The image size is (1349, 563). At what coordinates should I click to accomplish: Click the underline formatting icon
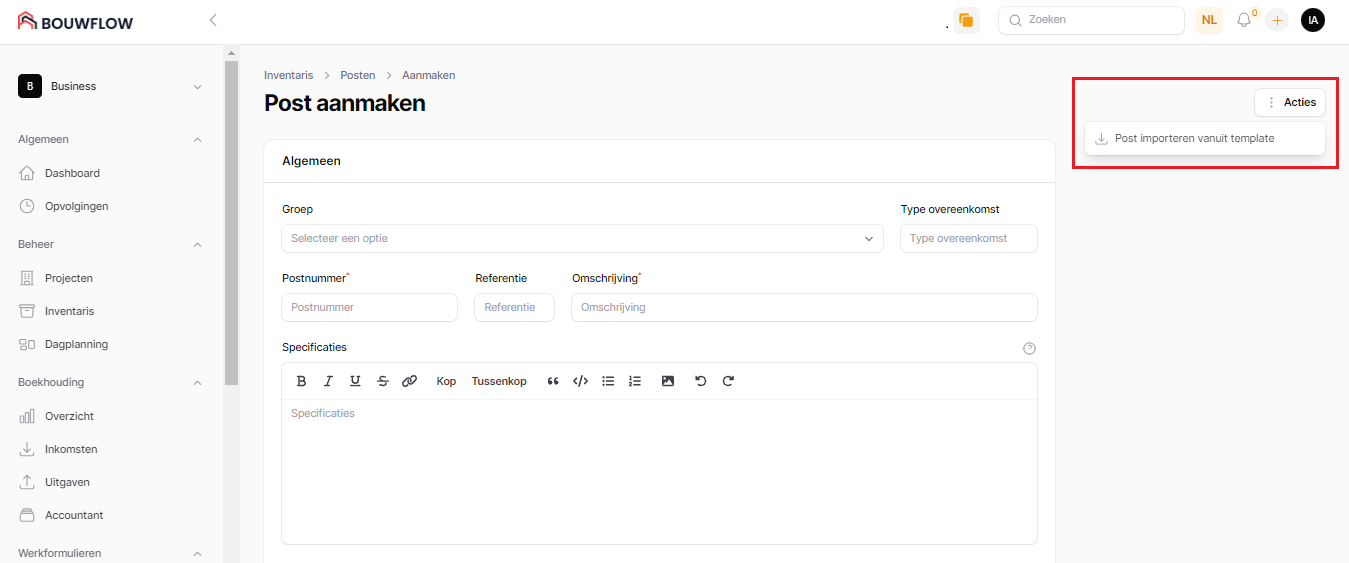pyautogui.click(x=355, y=381)
